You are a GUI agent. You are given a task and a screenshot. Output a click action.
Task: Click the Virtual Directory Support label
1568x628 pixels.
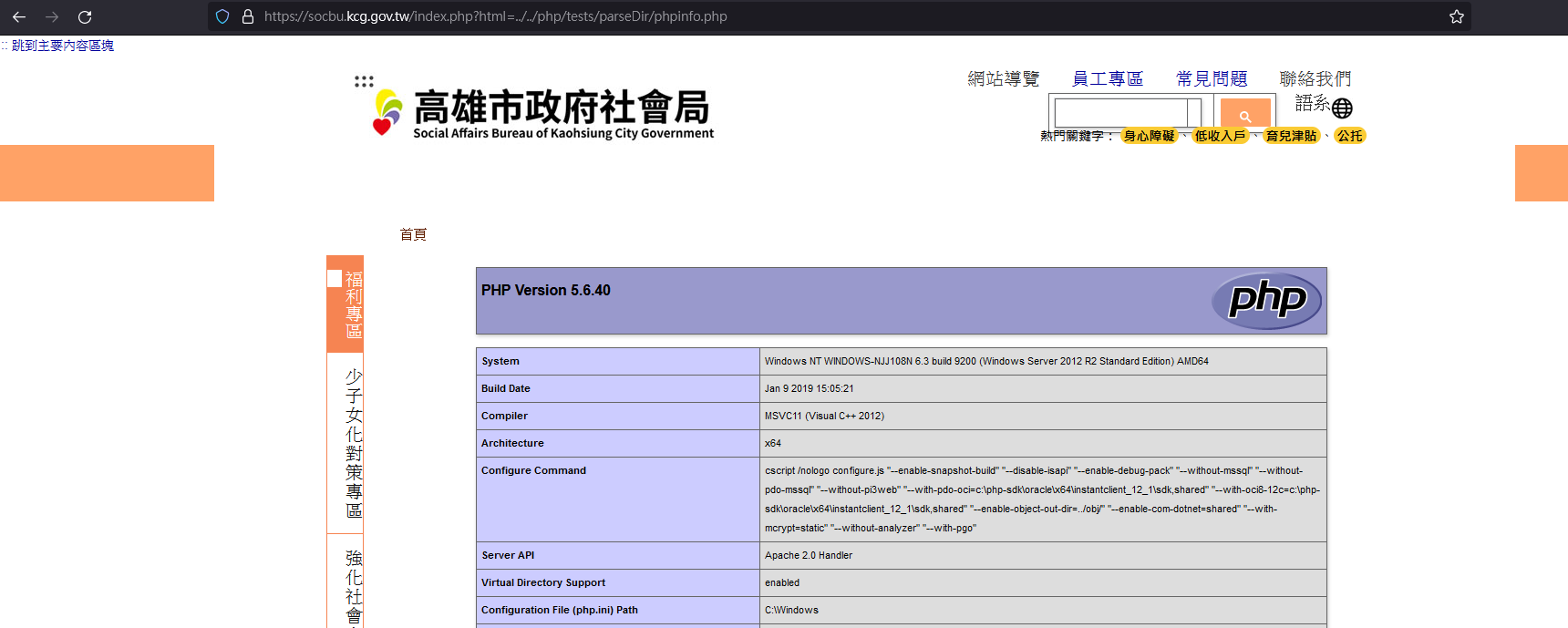point(543,582)
